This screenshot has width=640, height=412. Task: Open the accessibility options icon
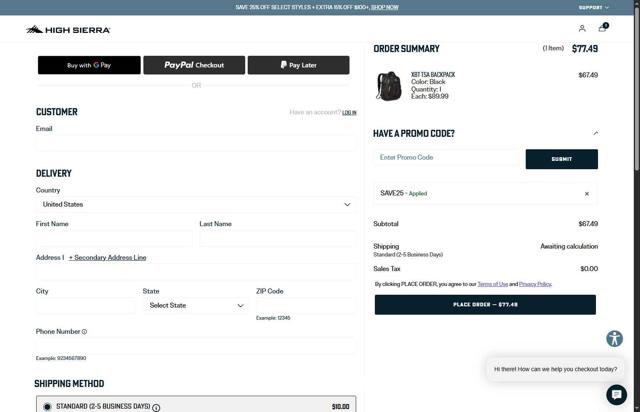coord(614,339)
